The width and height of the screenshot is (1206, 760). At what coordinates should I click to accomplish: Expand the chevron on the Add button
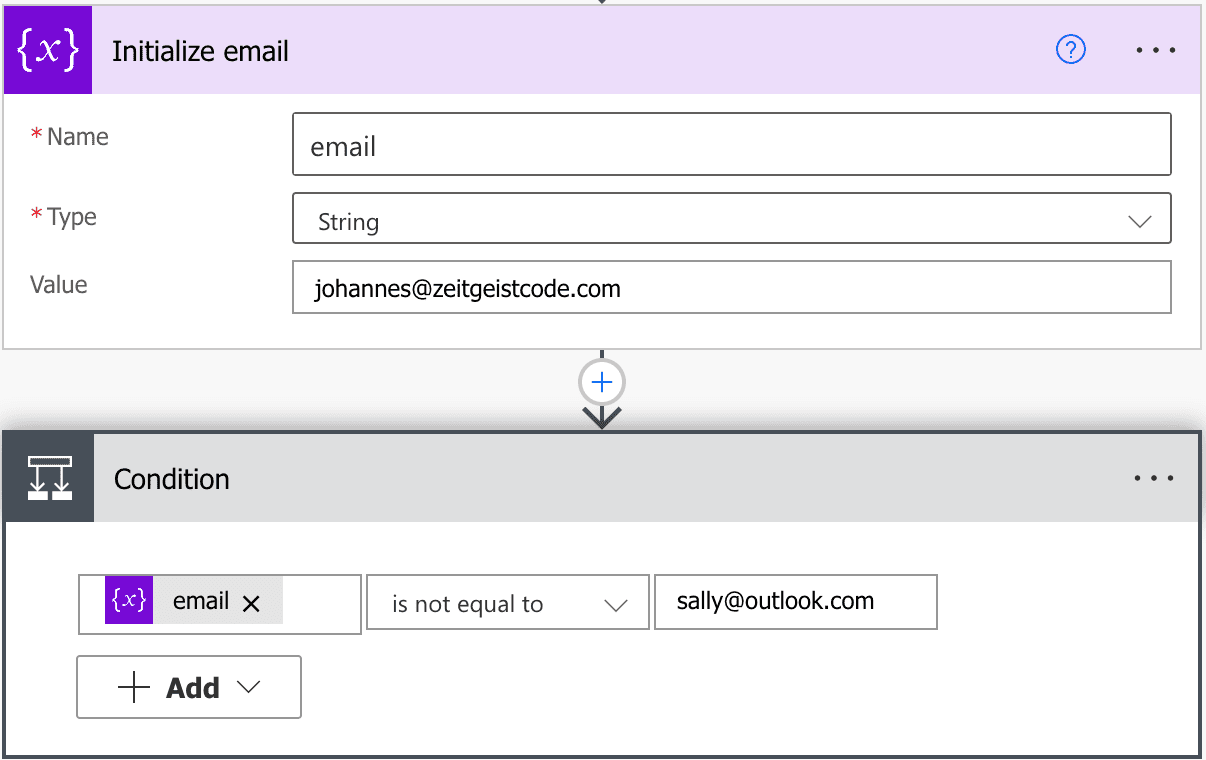(250, 687)
